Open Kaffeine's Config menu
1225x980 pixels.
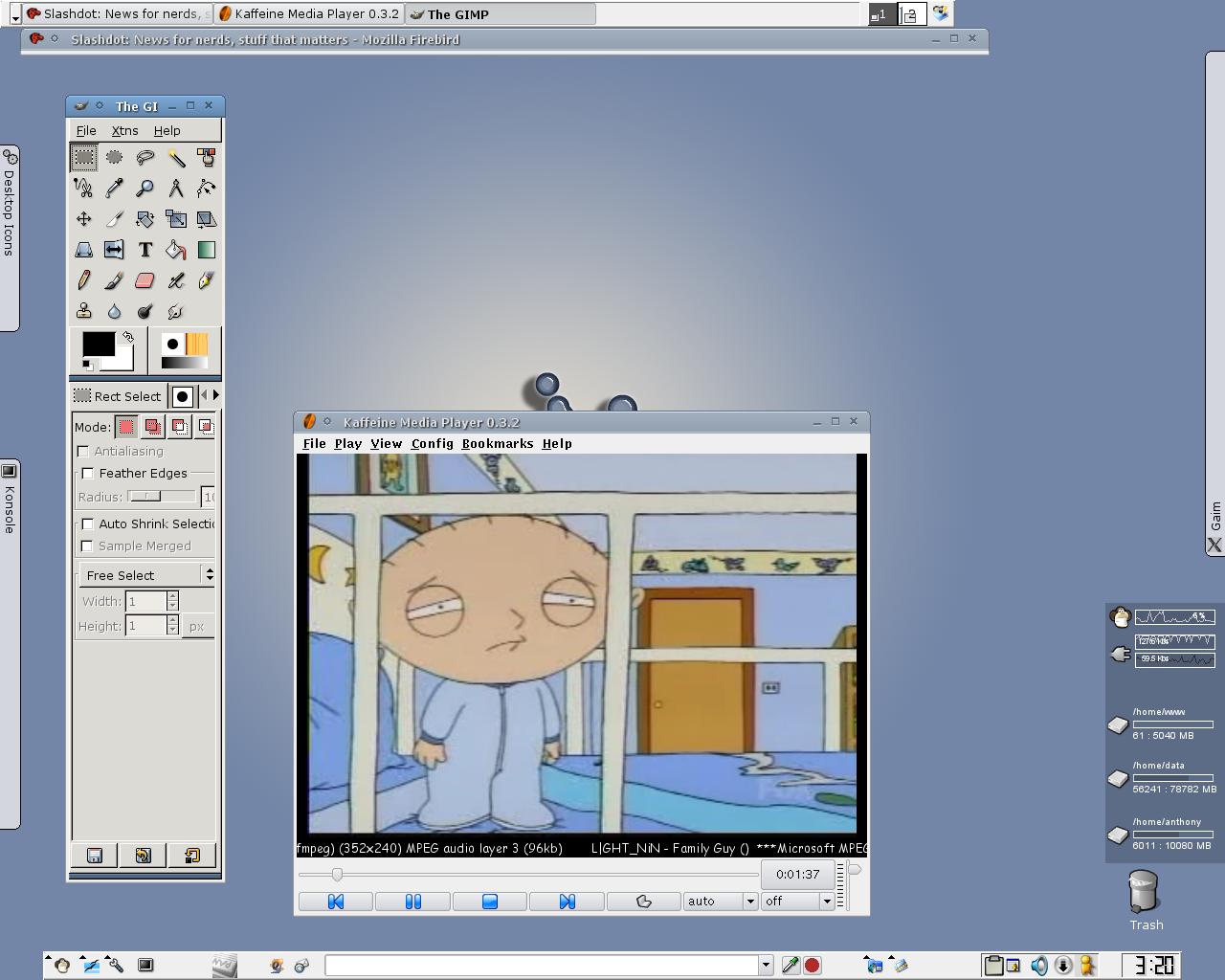click(x=433, y=443)
